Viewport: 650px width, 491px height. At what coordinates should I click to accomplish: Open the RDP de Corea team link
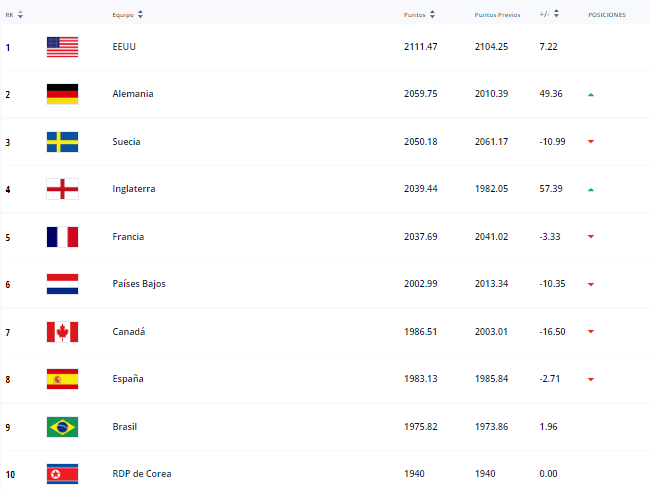(x=142, y=474)
